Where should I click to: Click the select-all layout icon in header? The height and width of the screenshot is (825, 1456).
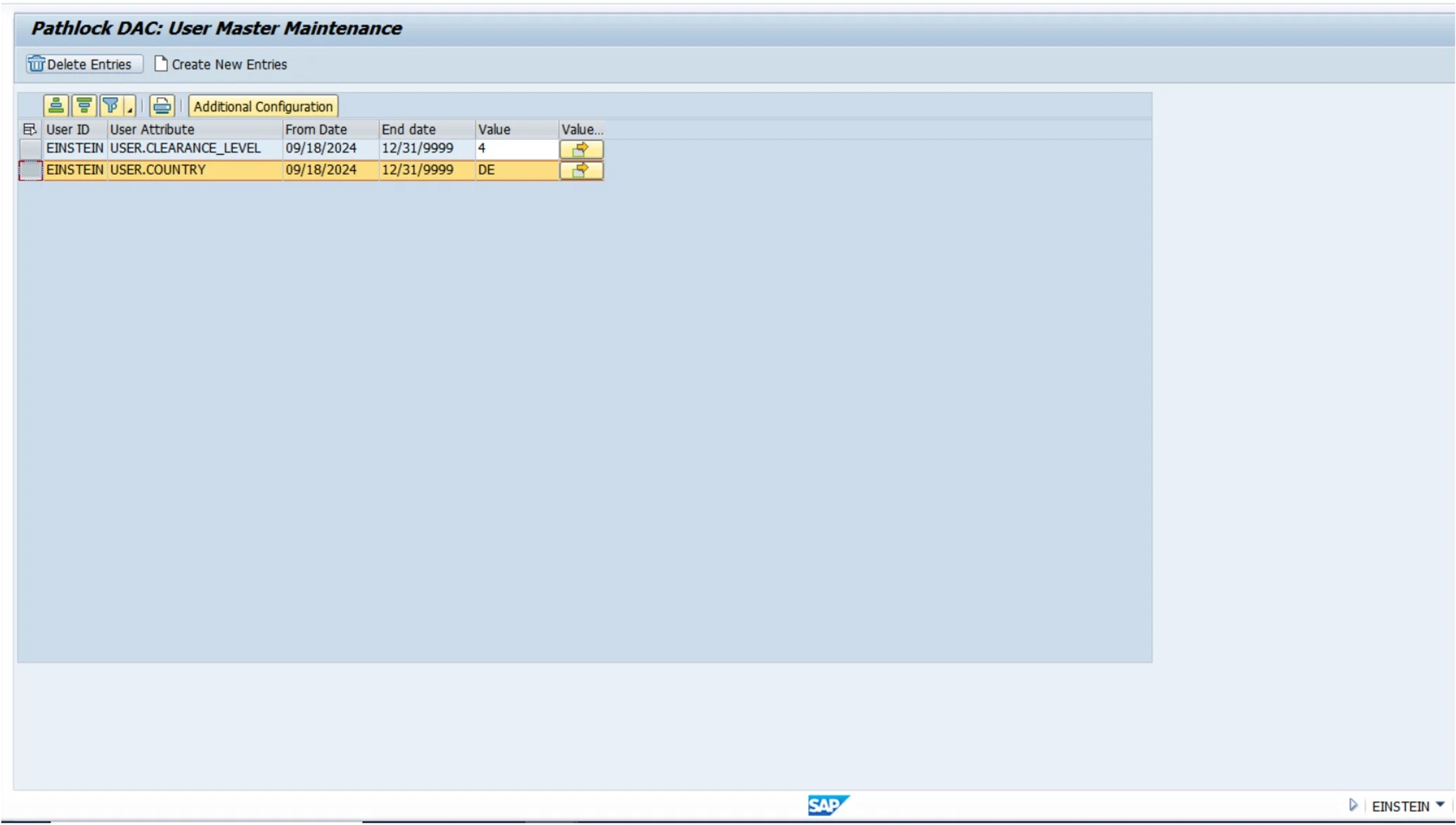coord(30,129)
